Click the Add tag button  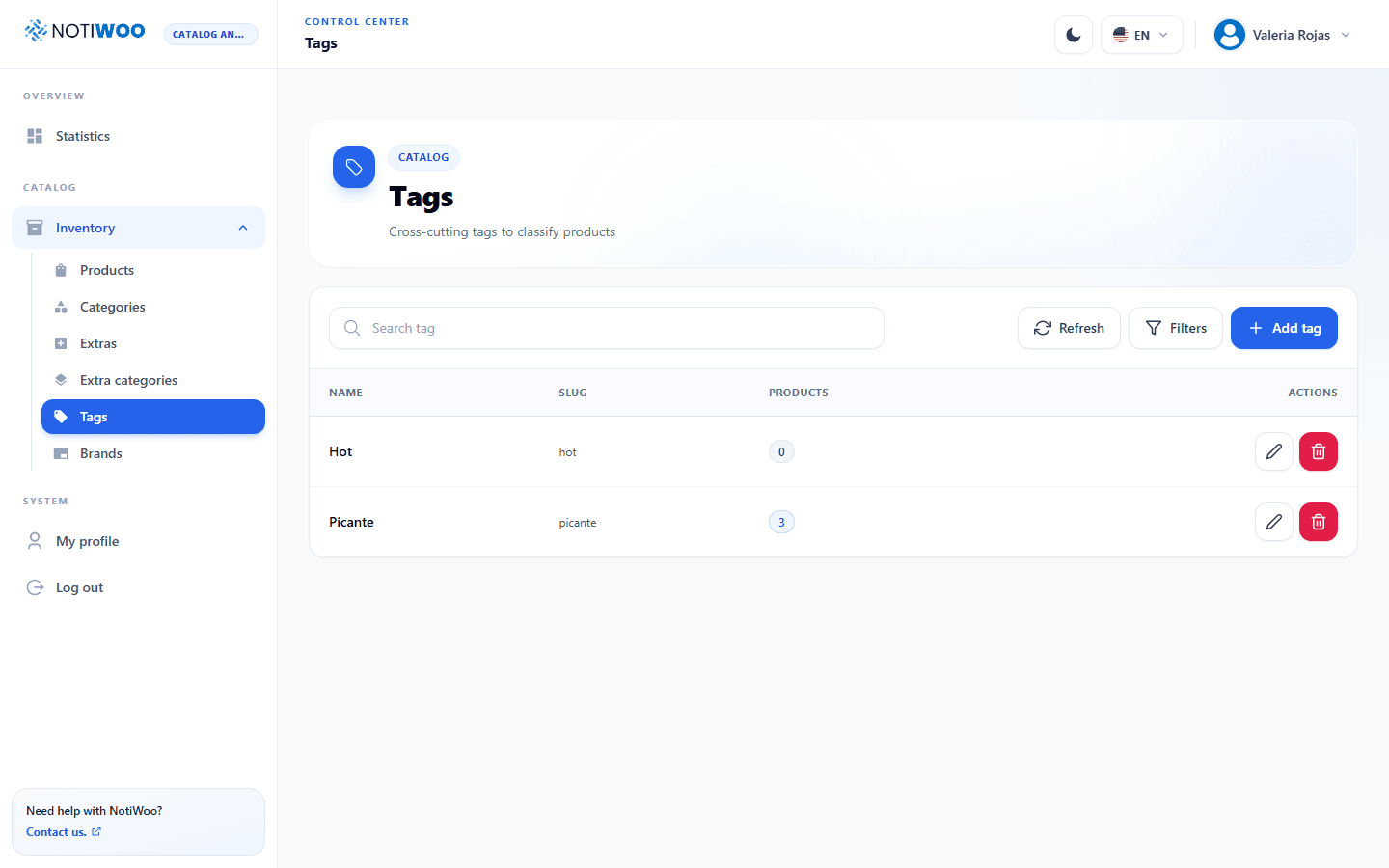(1284, 328)
